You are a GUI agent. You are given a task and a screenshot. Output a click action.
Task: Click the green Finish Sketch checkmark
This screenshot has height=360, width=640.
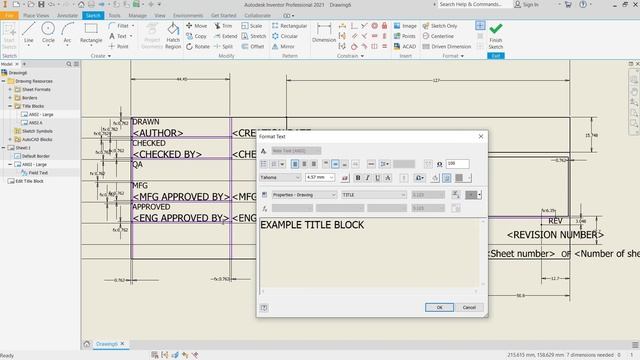coord(496,29)
